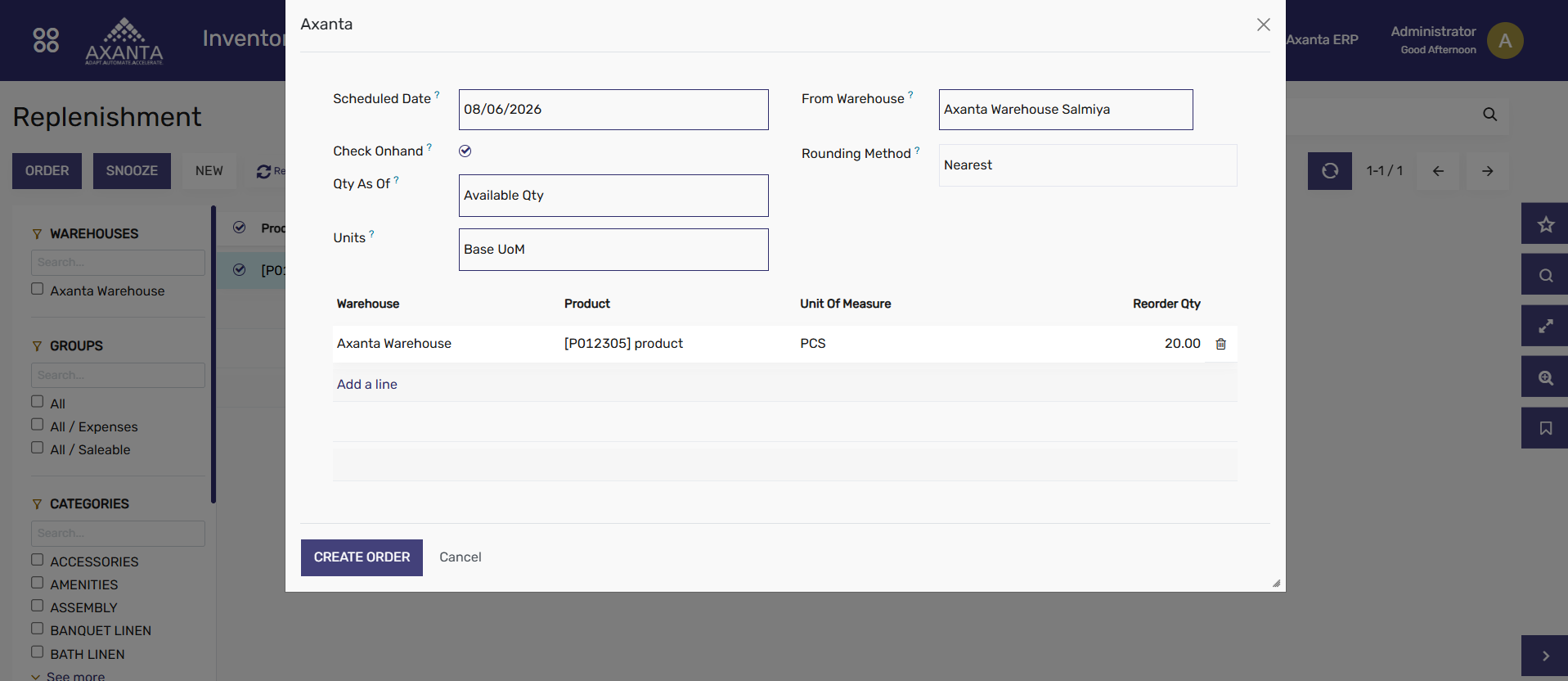Delete the P012305 product line via trash
This screenshot has height=681, width=1568.
tap(1220, 344)
